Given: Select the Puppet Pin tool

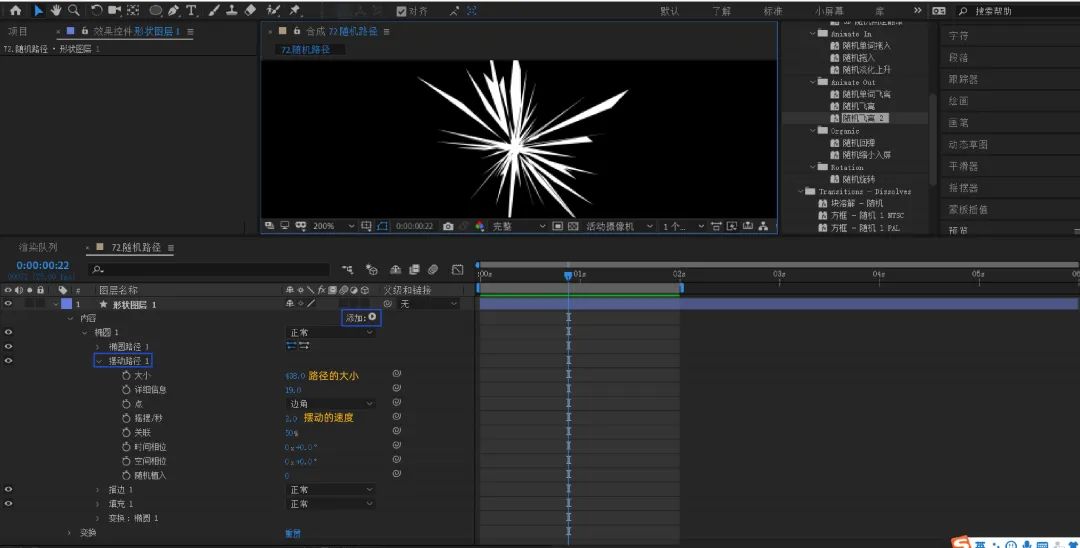Looking at the screenshot, I should (295, 10).
